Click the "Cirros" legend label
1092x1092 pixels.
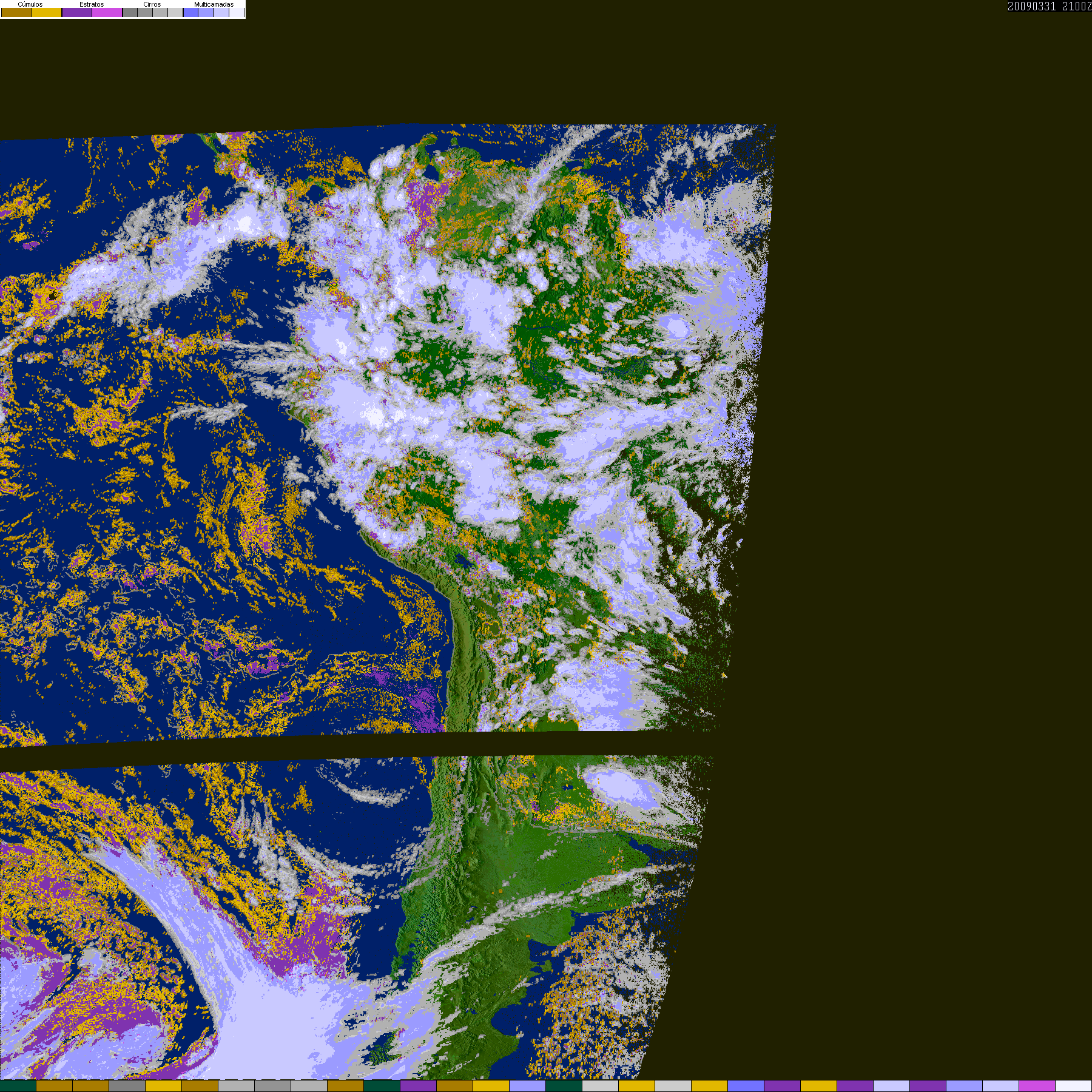pos(152,4)
